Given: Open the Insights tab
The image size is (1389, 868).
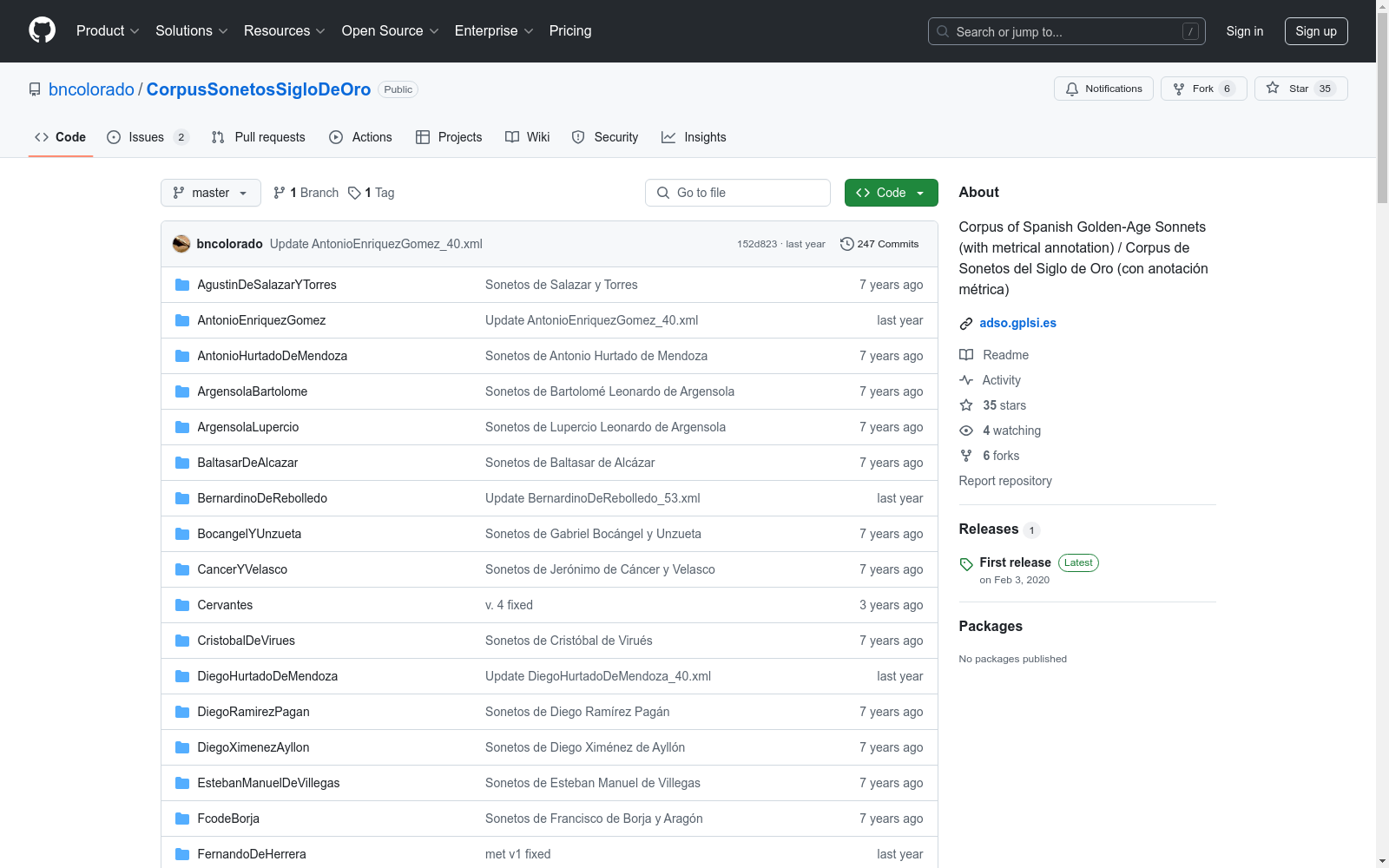Looking at the screenshot, I should click(694, 137).
